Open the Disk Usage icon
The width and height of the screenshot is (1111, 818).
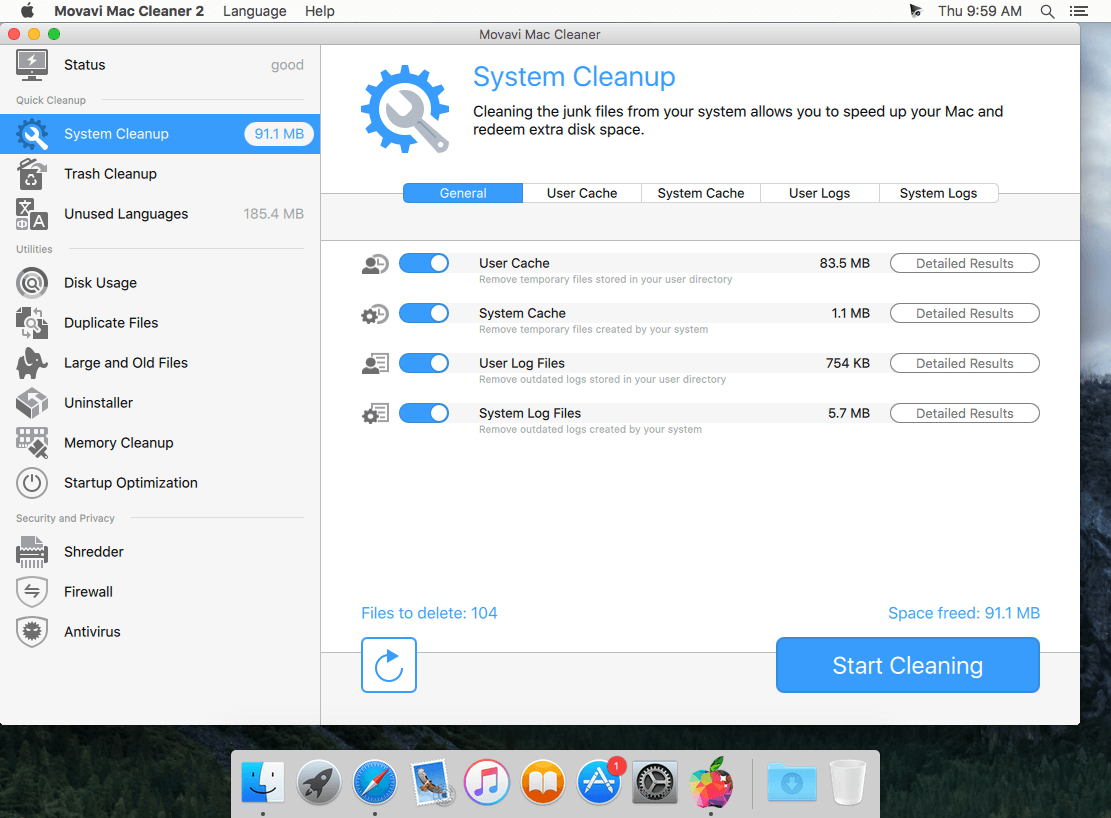click(x=32, y=283)
